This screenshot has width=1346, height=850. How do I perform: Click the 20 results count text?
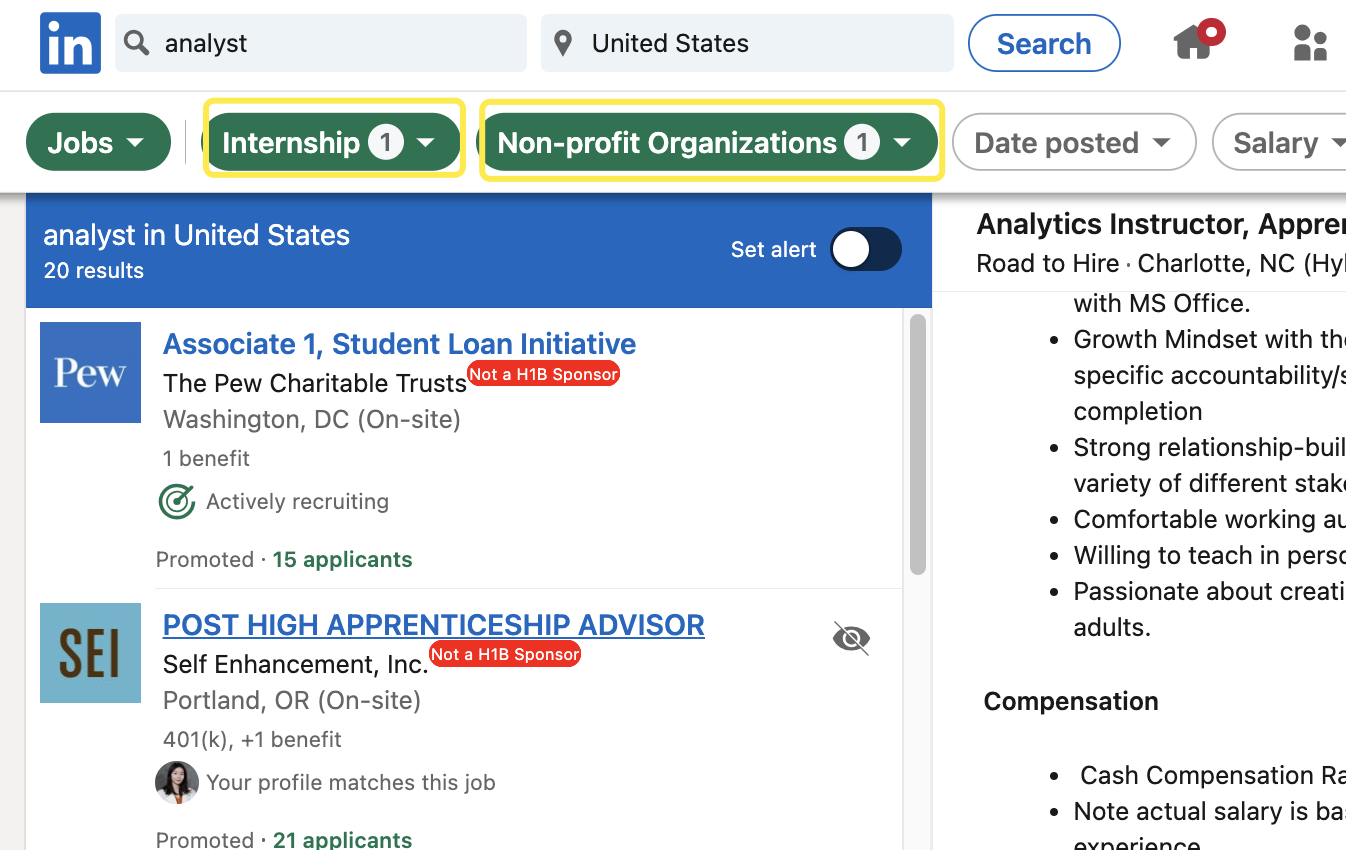pos(94,270)
